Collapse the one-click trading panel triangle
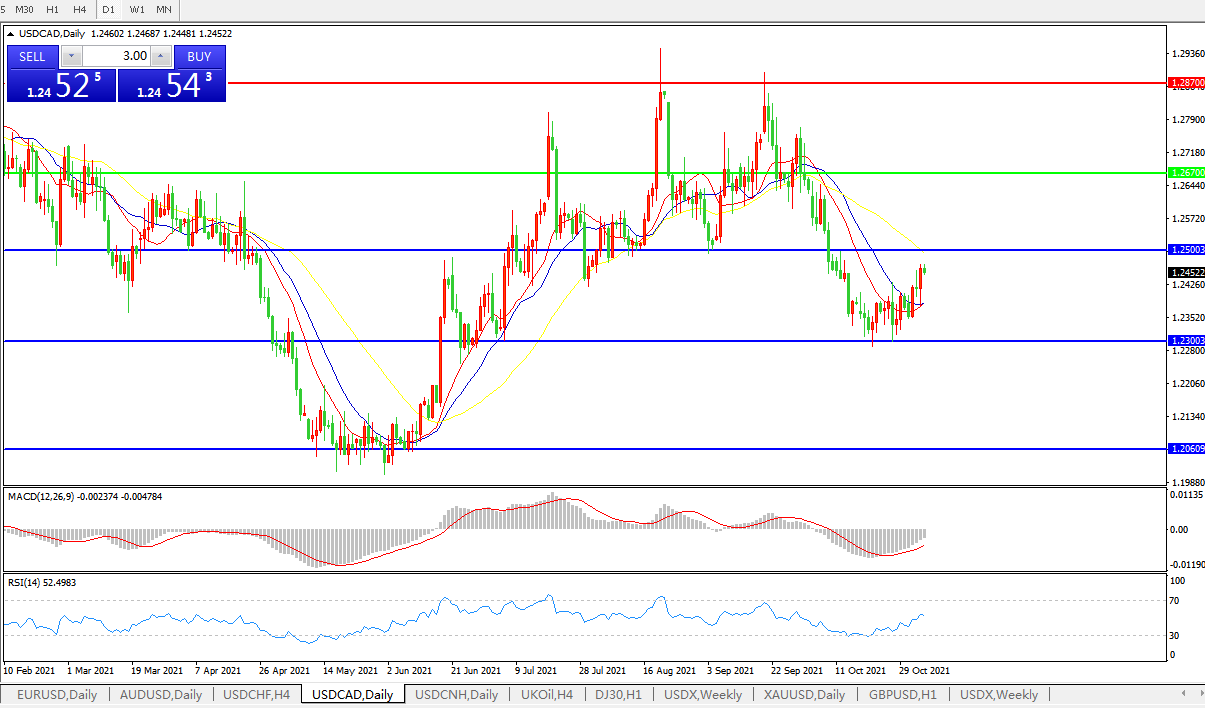 11,34
